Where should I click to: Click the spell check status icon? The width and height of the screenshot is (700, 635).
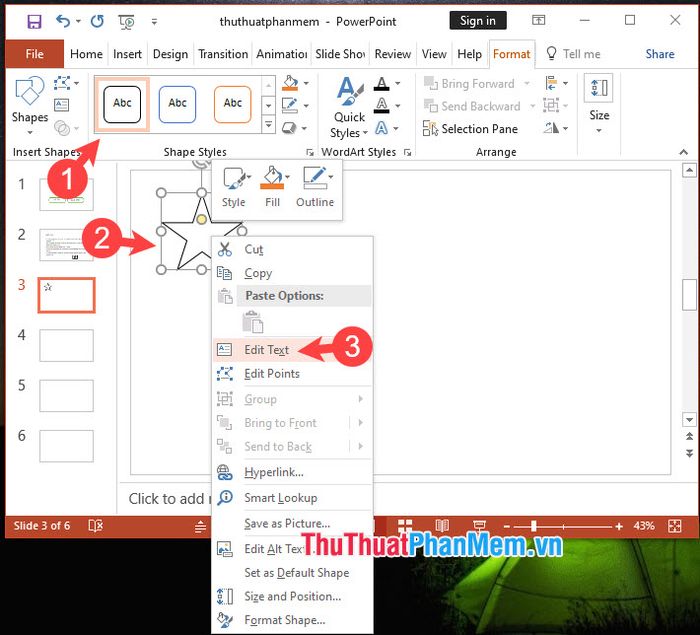coord(96,526)
